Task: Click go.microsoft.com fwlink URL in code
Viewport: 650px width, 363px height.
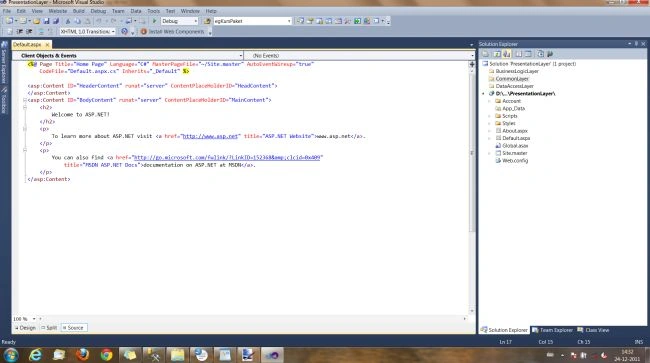Action: pyautogui.click(x=227, y=157)
